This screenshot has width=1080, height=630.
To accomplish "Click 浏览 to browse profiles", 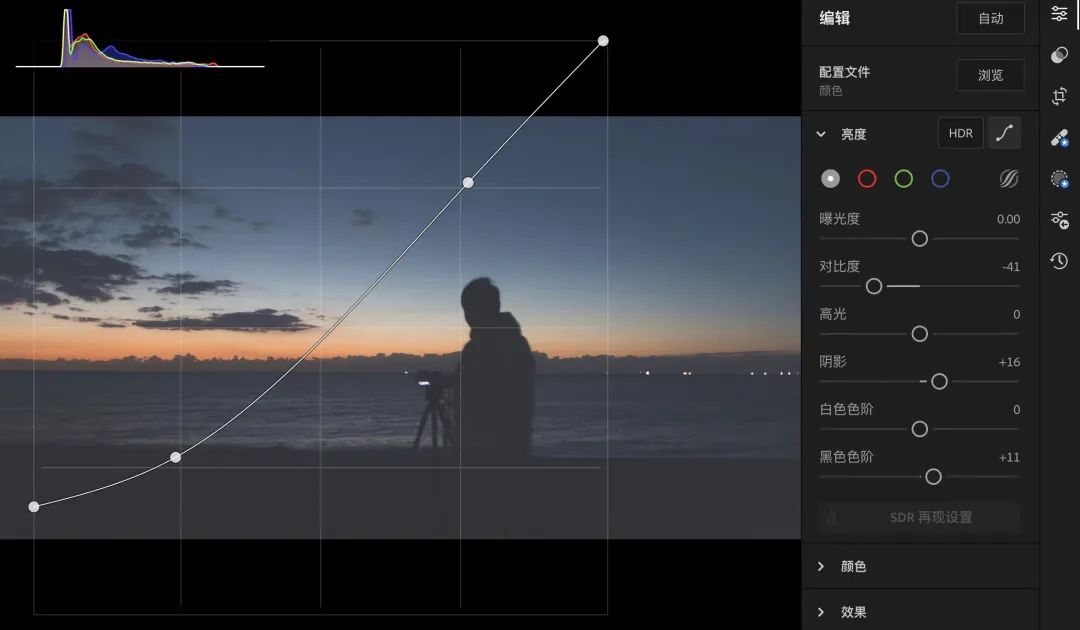I will (990, 75).
